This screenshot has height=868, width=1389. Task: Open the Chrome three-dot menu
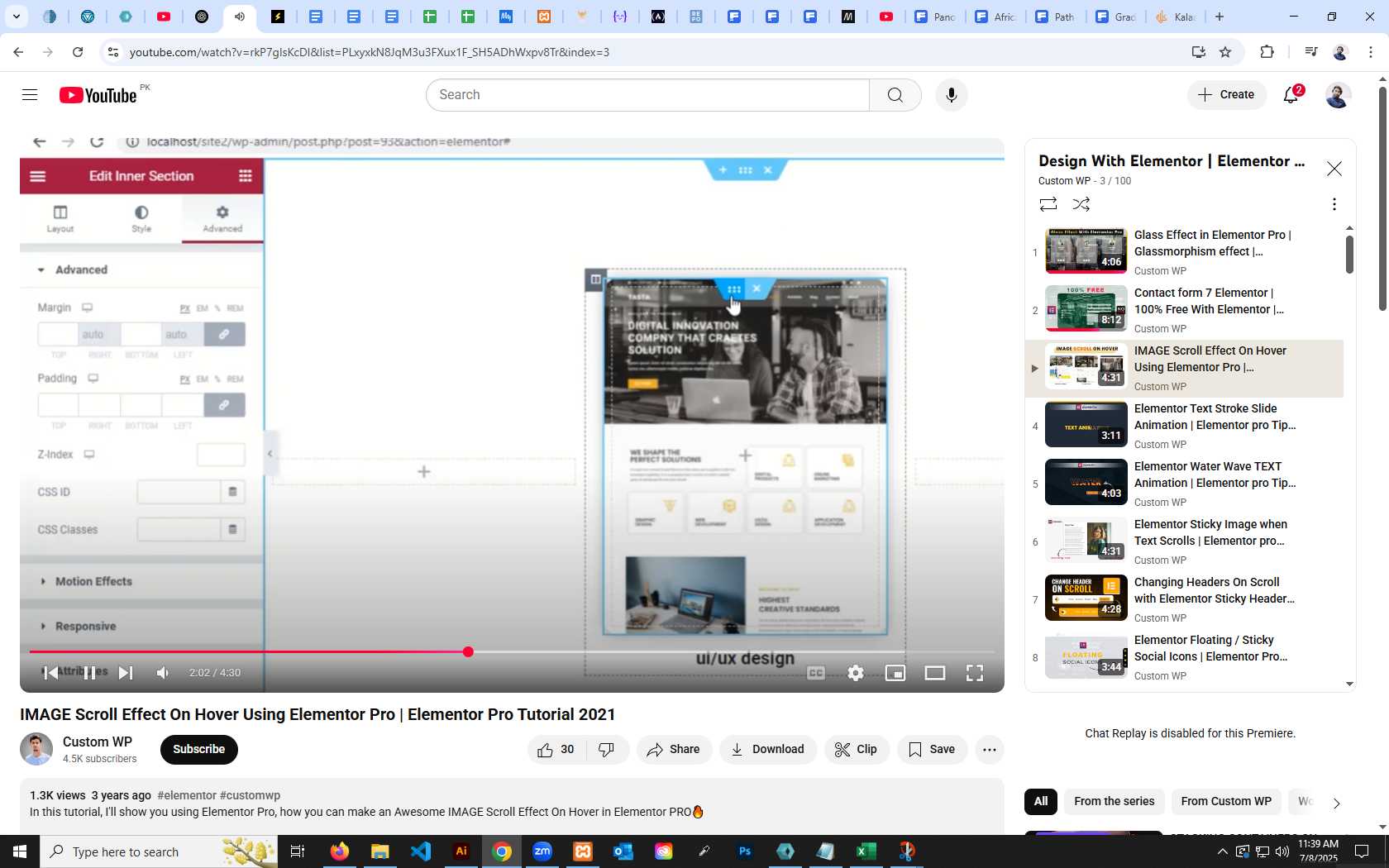pyautogui.click(x=1371, y=52)
